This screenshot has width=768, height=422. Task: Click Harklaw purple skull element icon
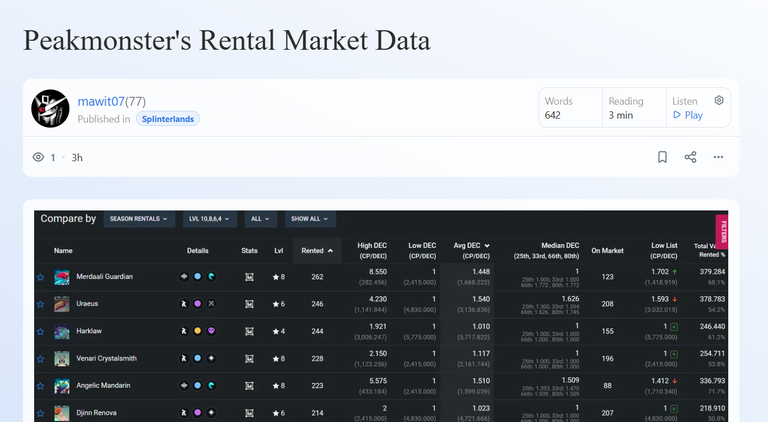coord(211,331)
